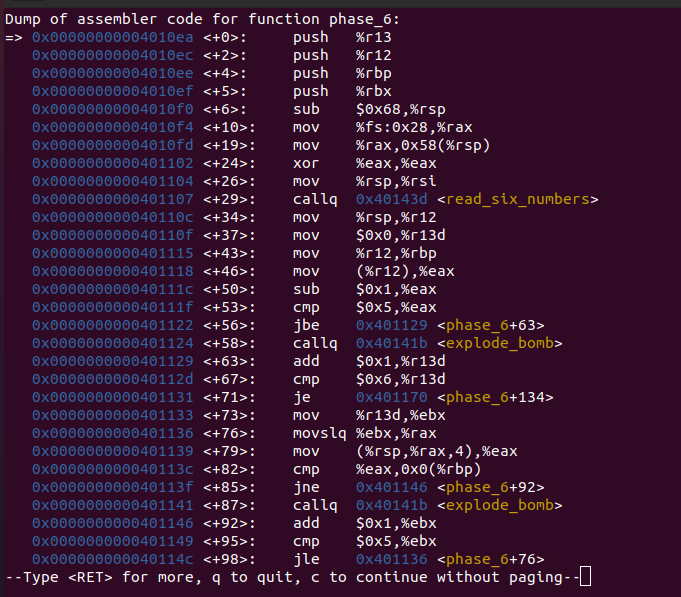
Task: Click the paging prompt '--Type <RET> for more'
Action: (103, 577)
